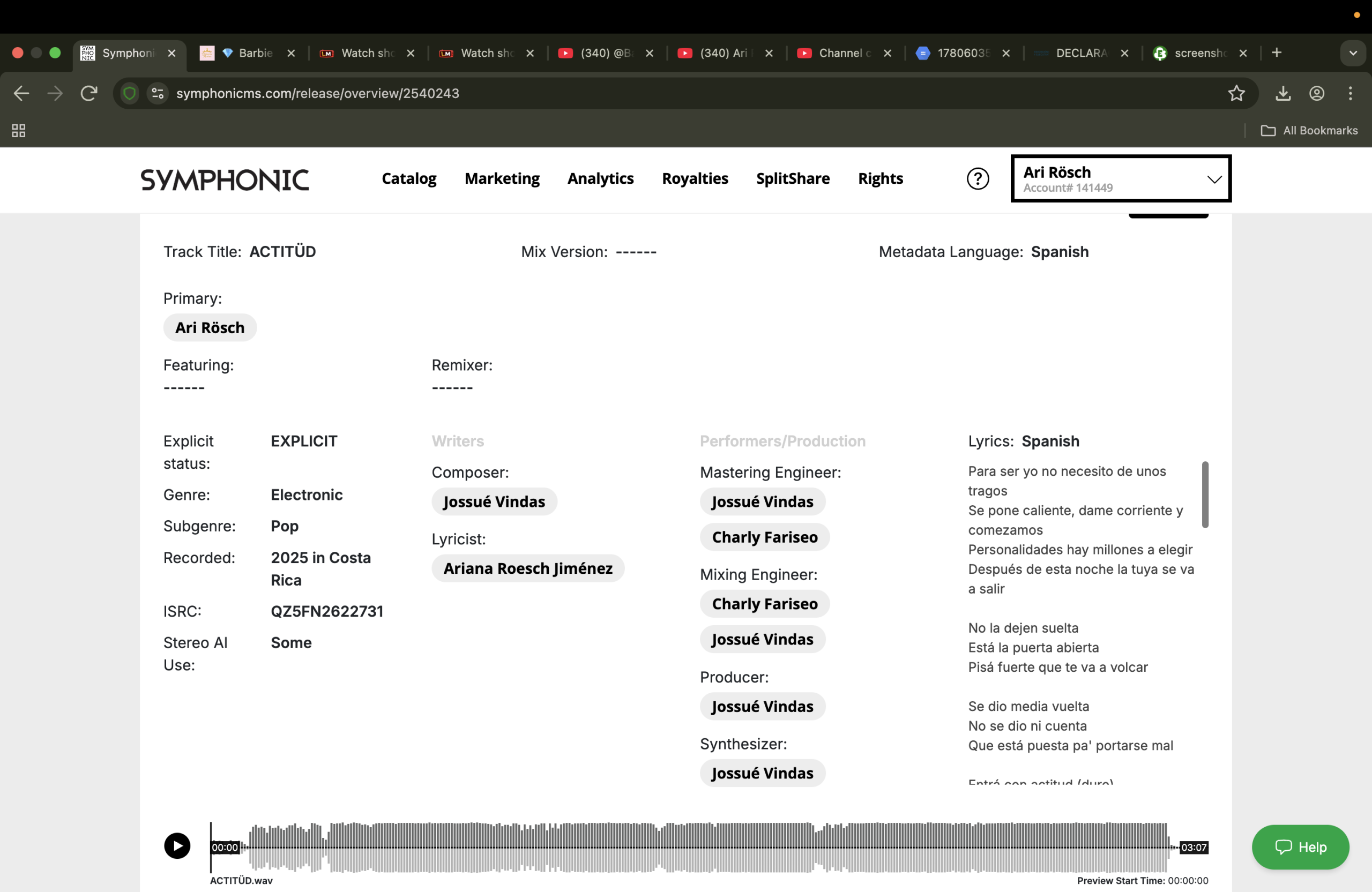Open the browser downloads icon

[1282, 93]
